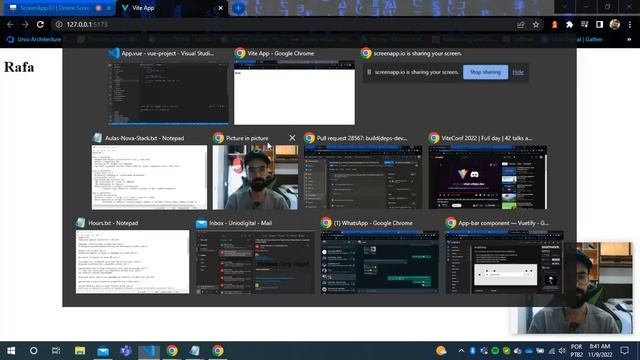
Task: Close the Vite App browser tab
Action: (220, 8)
